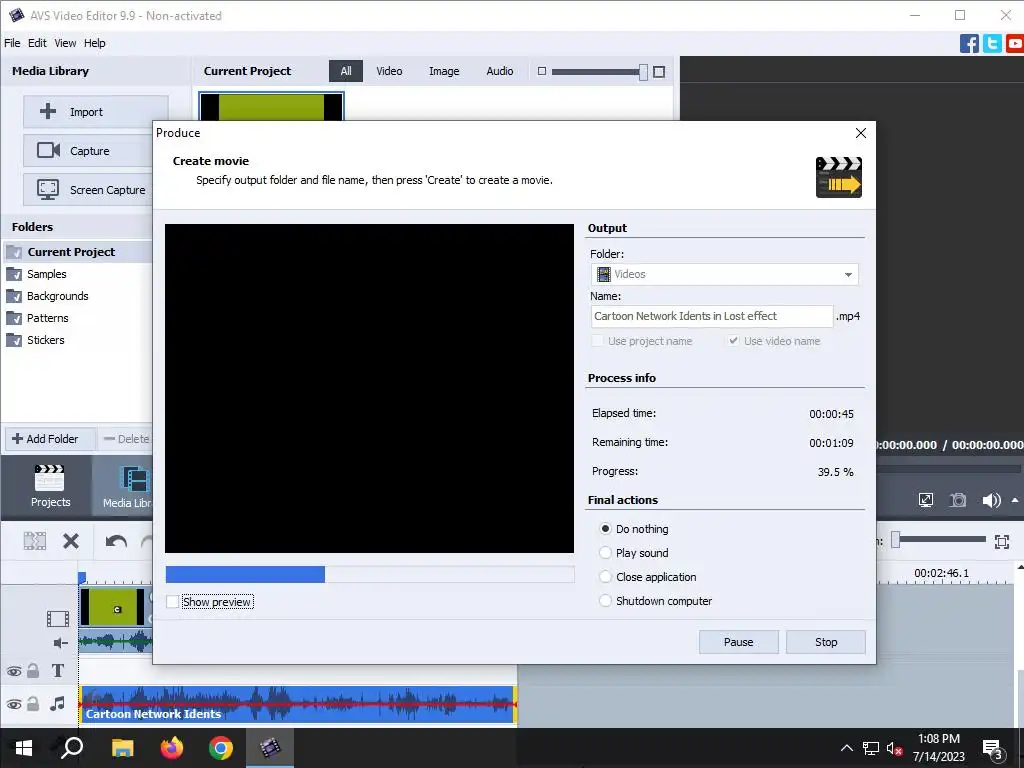Expand the preview volume arrow

(1015, 500)
